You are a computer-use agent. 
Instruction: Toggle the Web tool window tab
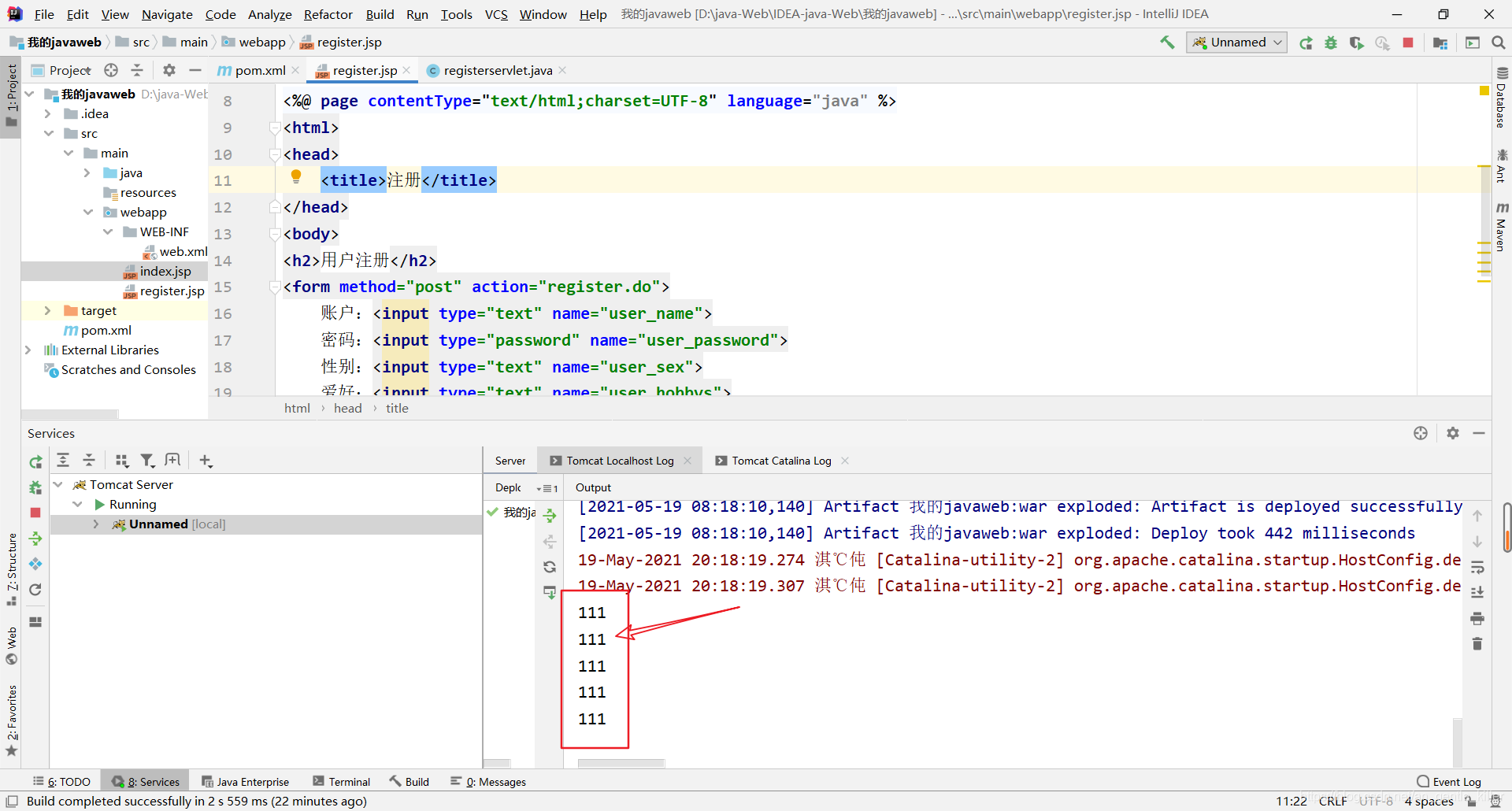[11, 646]
